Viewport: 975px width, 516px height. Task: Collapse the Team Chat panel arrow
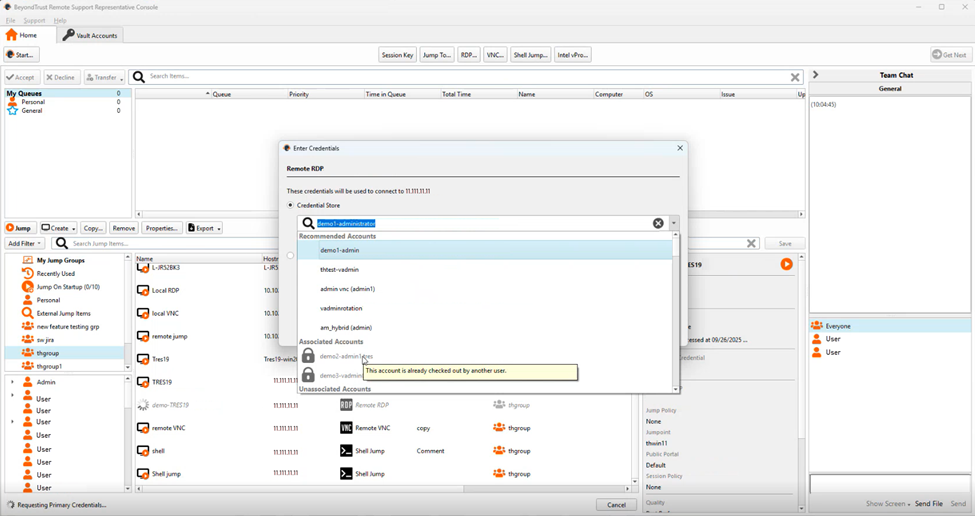[815, 75]
